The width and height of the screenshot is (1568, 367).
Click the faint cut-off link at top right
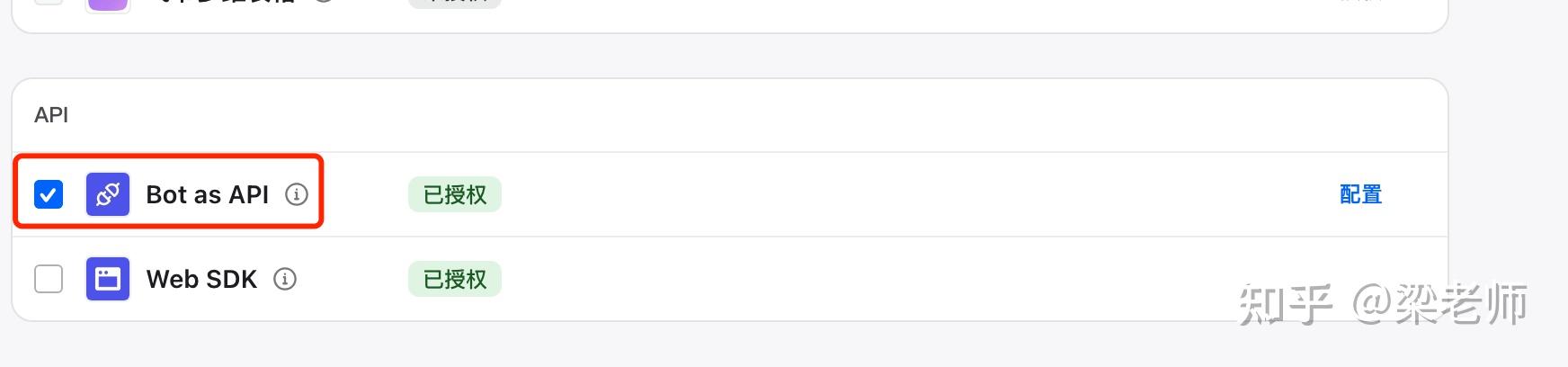[1360, 2]
